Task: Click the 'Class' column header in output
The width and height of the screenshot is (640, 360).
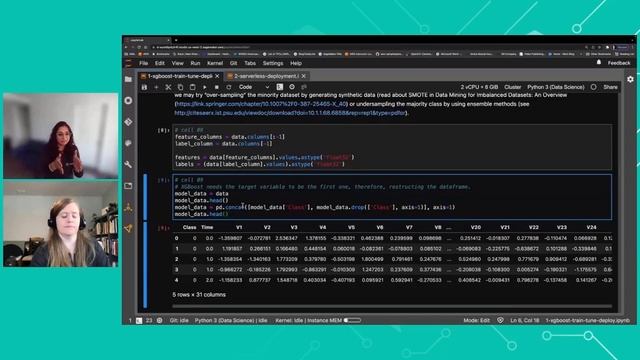Action: pyautogui.click(x=189, y=227)
